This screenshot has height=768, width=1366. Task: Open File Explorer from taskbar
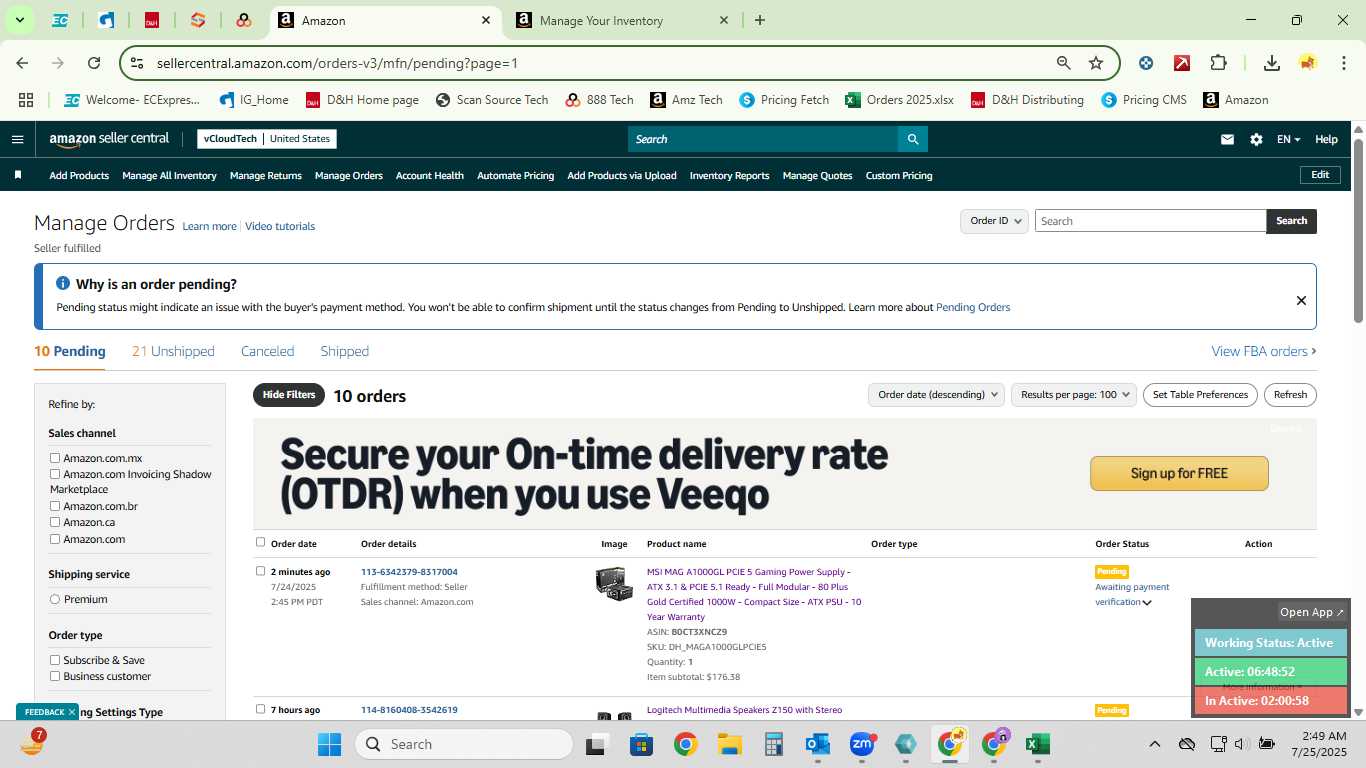(x=729, y=744)
